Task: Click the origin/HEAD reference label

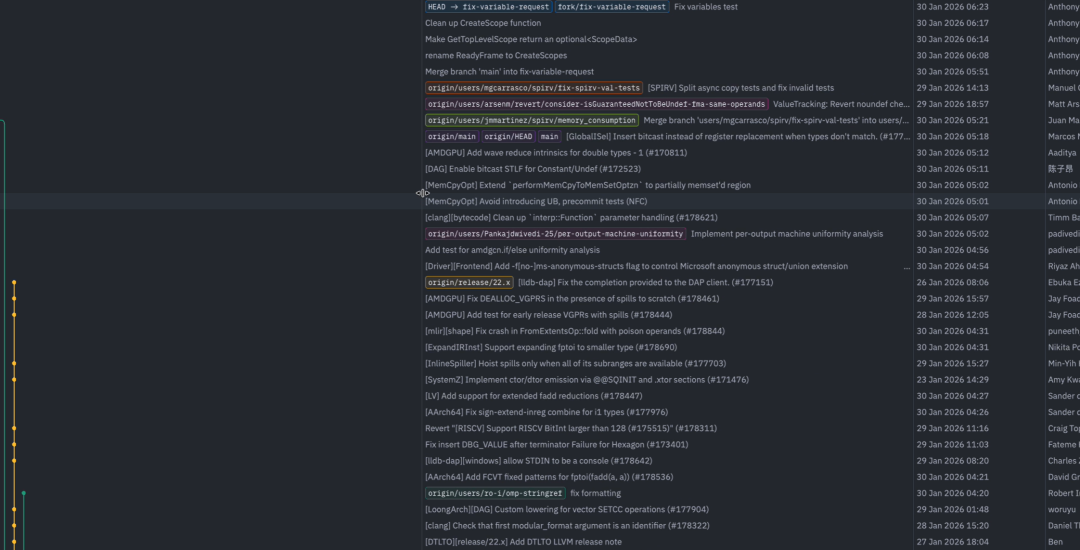Action: pyautogui.click(x=508, y=136)
